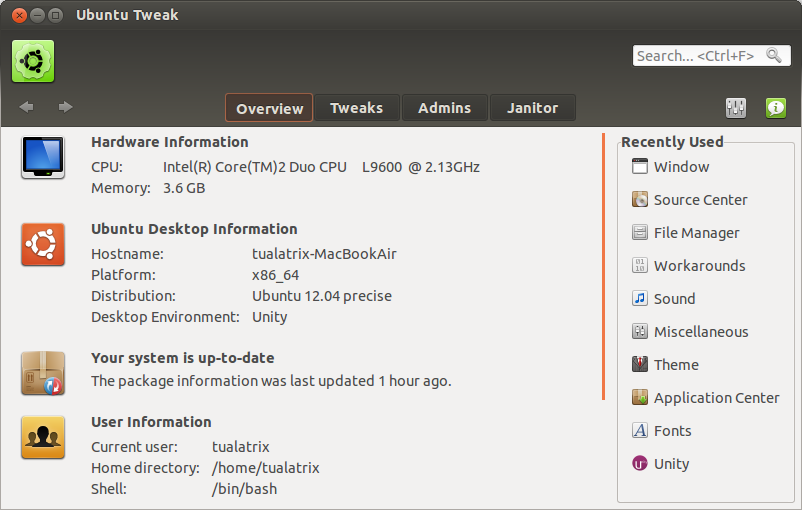Click the File Manager drawer icon
Screen dimensions: 802x510
click(640, 233)
